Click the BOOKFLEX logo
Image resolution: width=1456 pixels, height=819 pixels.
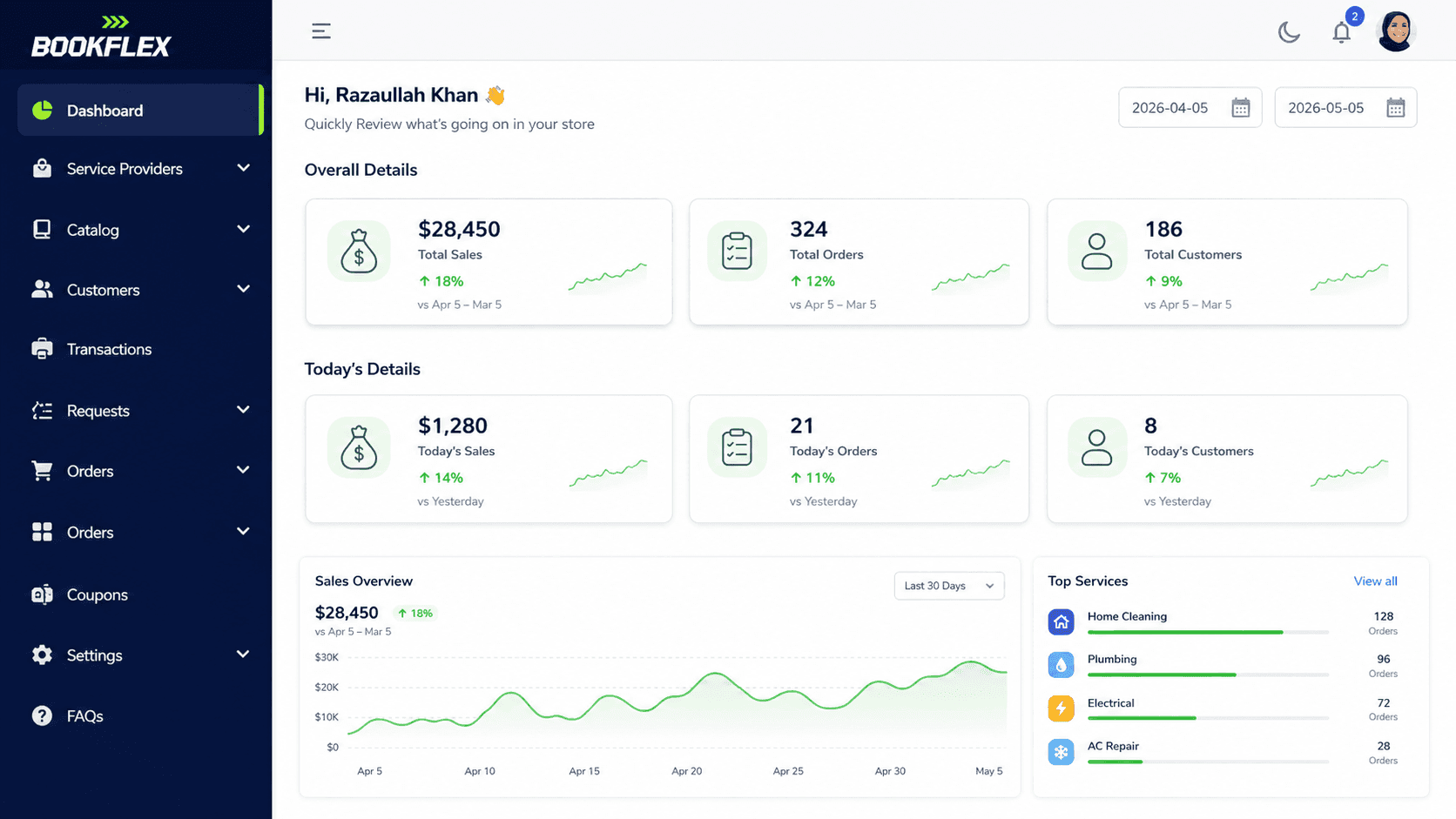coord(101,37)
